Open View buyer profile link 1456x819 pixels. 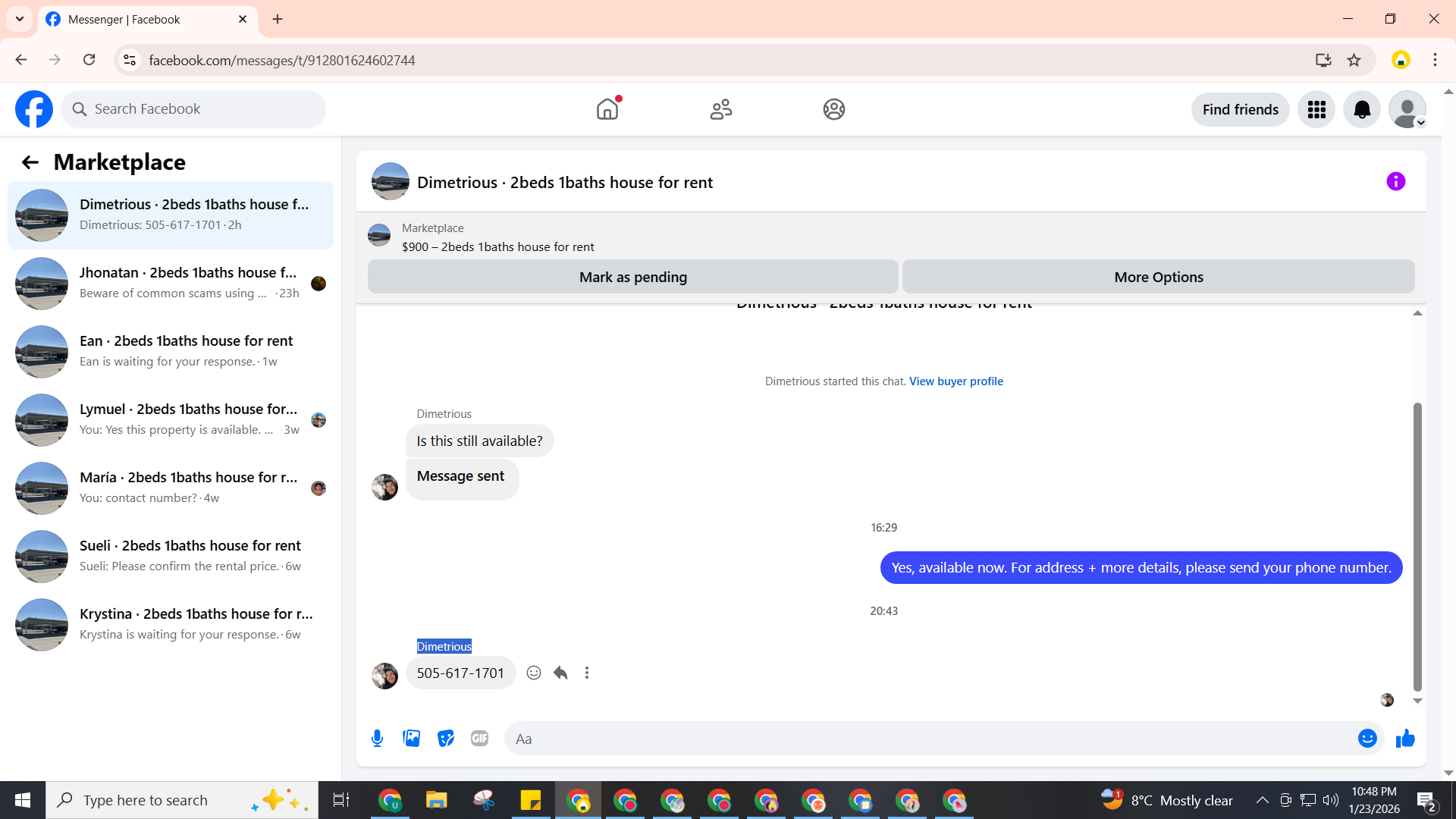coord(955,381)
